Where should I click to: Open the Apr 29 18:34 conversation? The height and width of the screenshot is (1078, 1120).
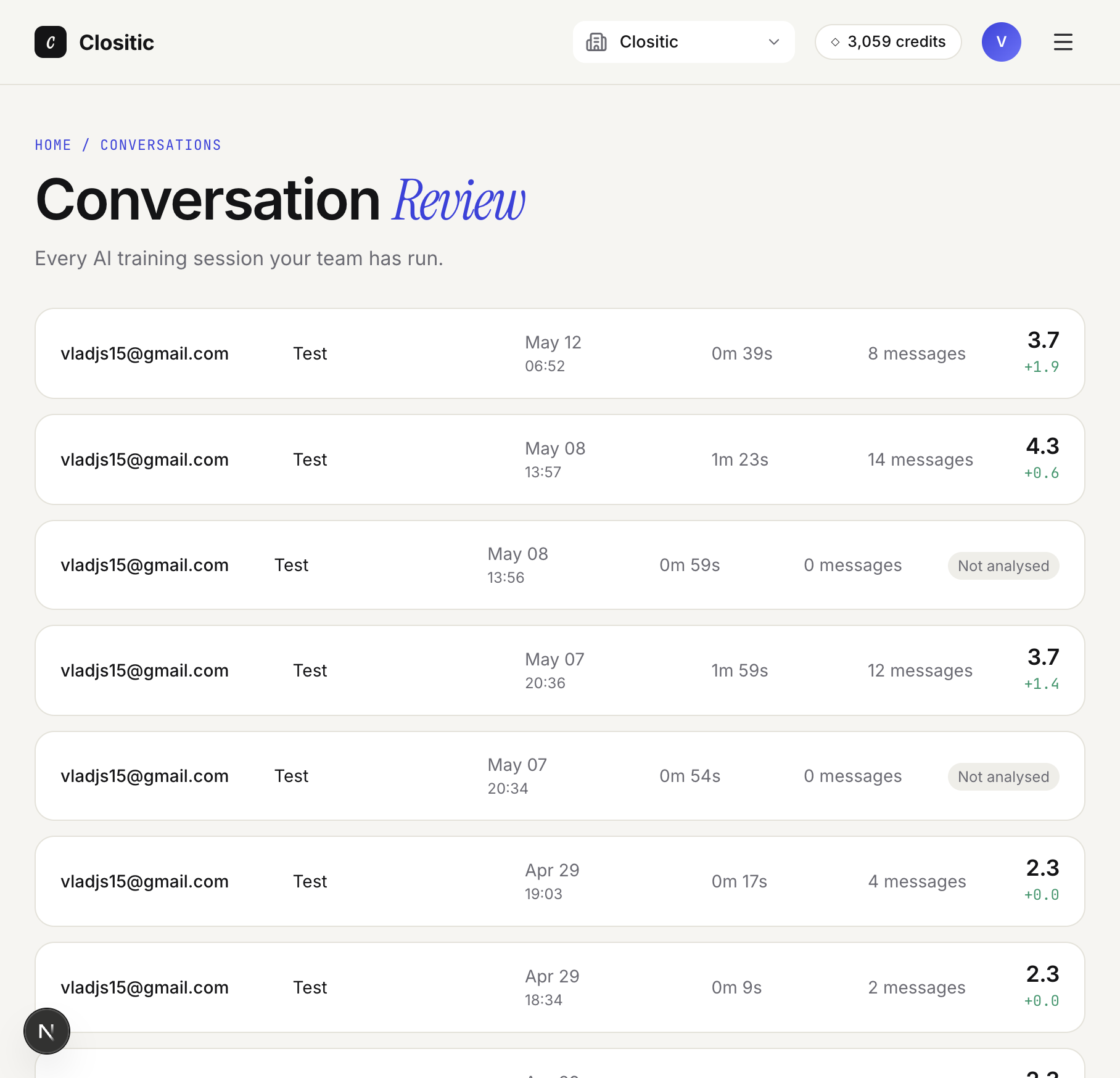pyautogui.click(x=560, y=987)
